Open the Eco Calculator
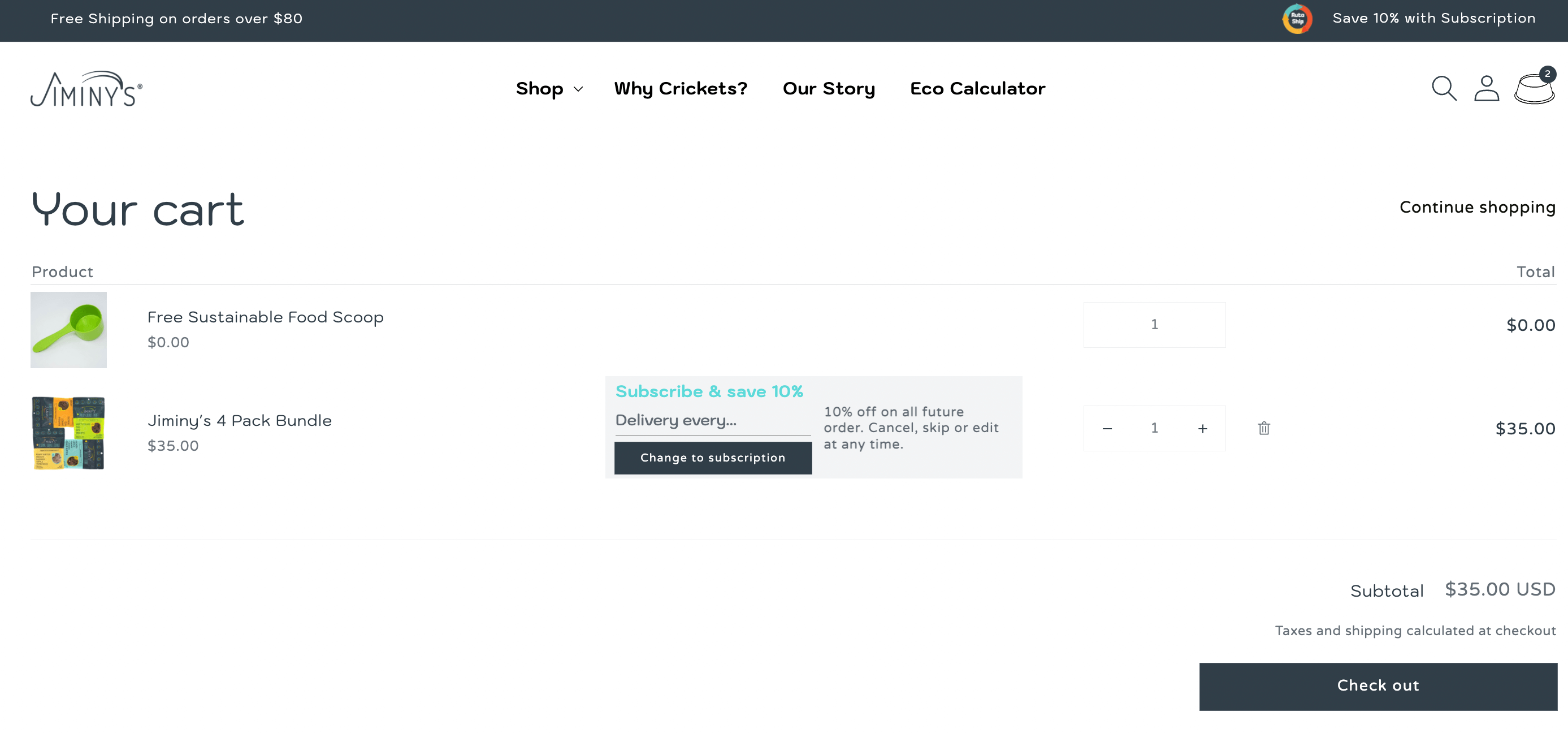 (x=977, y=88)
